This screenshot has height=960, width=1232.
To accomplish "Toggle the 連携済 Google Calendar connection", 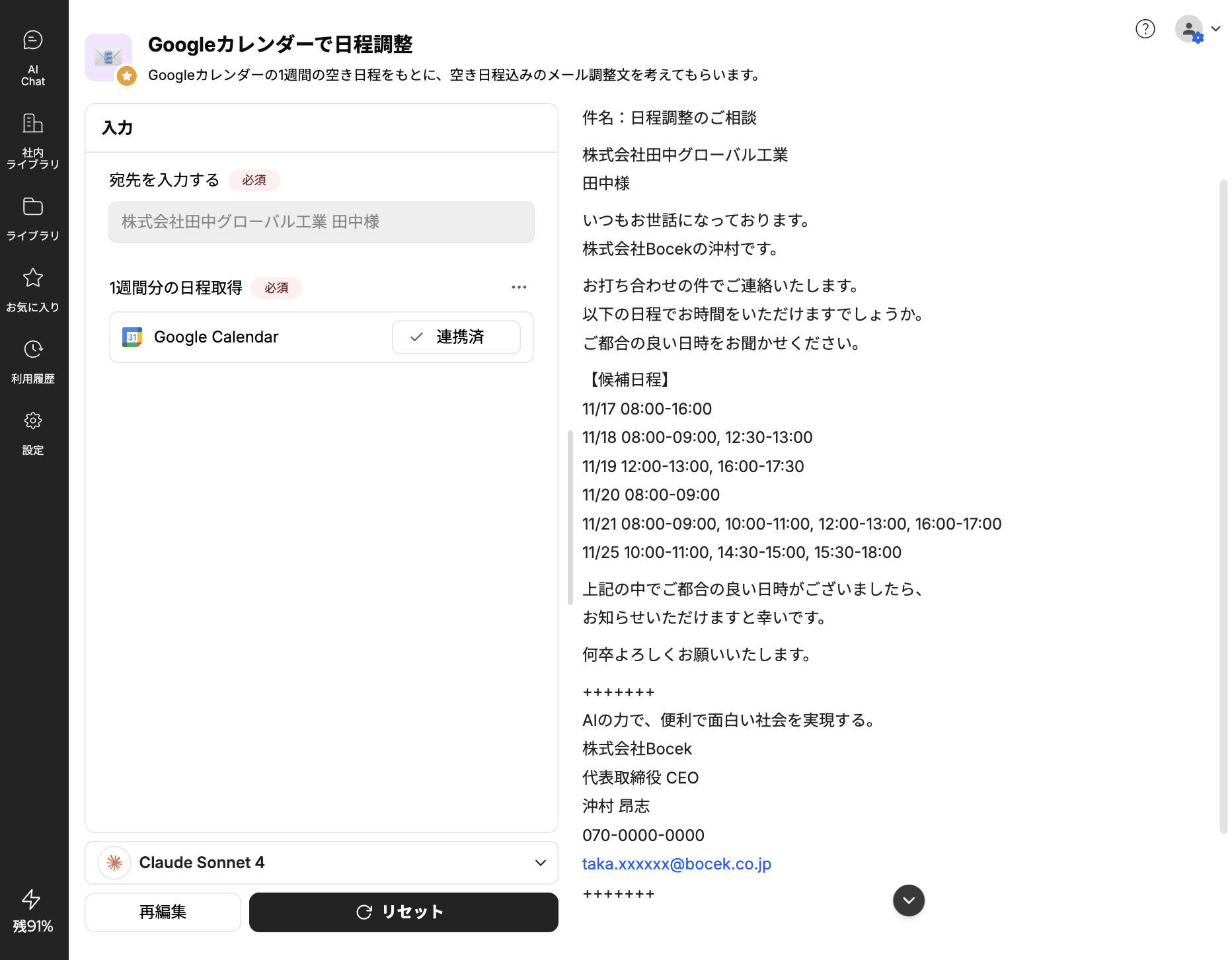I will click(x=456, y=337).
